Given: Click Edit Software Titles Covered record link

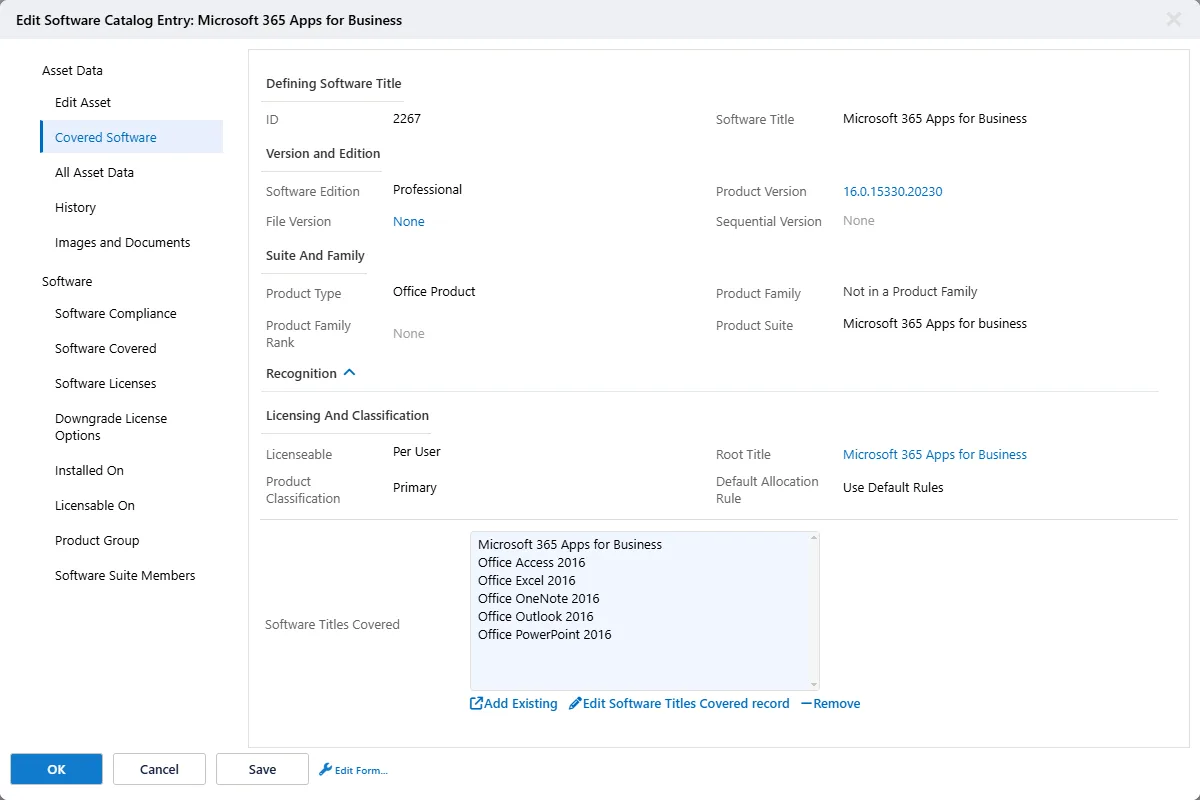Looking at the screenshot, I should click(686, 704).
